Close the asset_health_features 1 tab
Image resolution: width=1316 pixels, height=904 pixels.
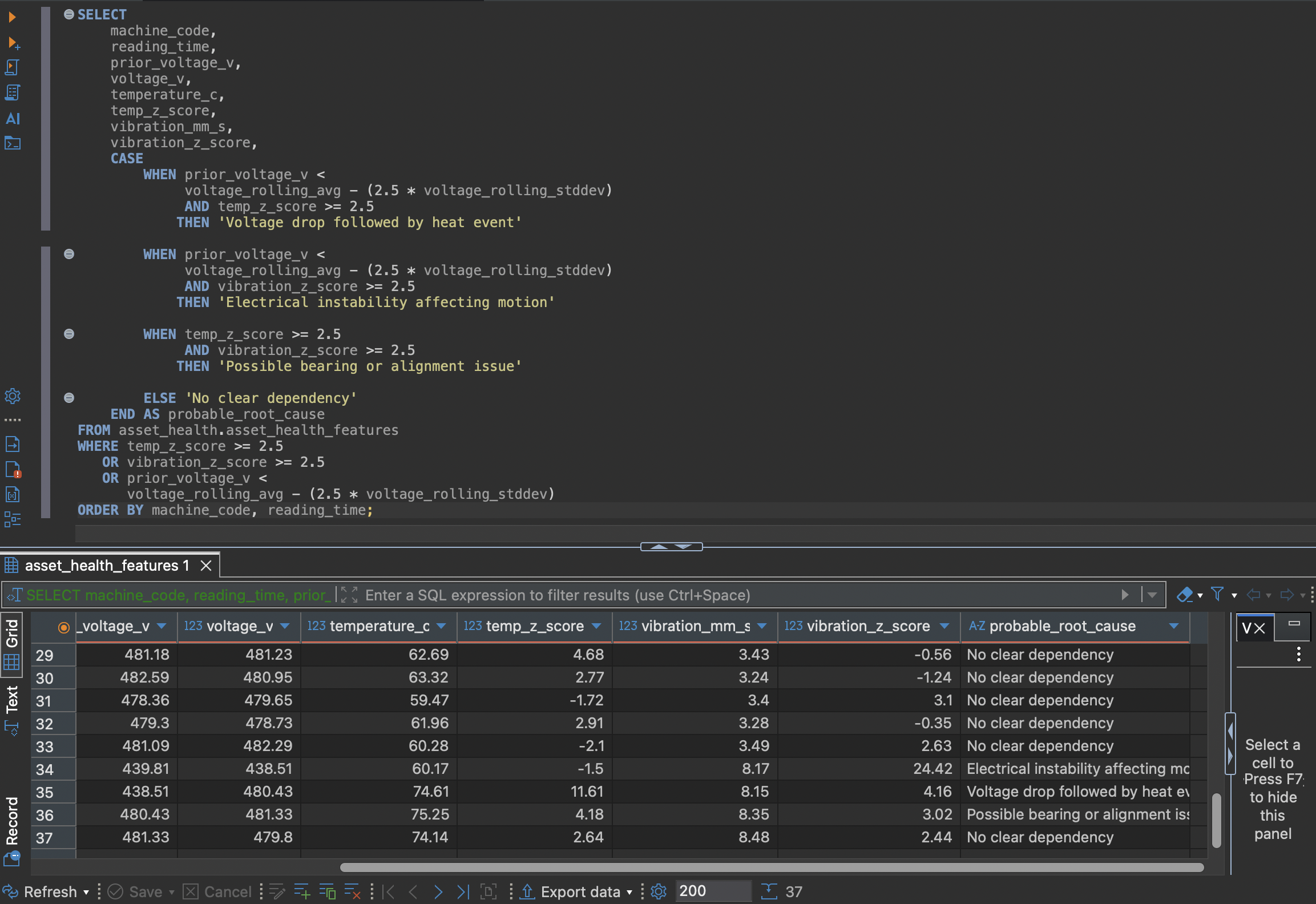click(x=207, y=566)
